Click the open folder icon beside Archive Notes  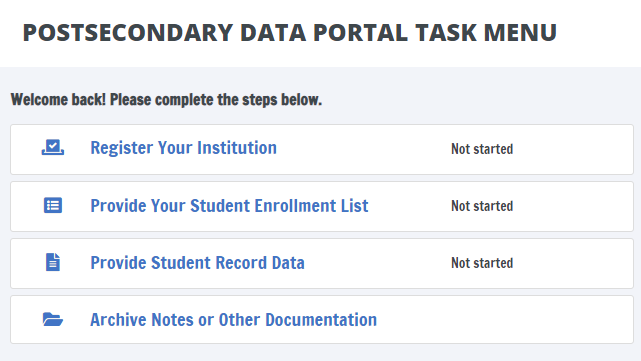point(53,319)
